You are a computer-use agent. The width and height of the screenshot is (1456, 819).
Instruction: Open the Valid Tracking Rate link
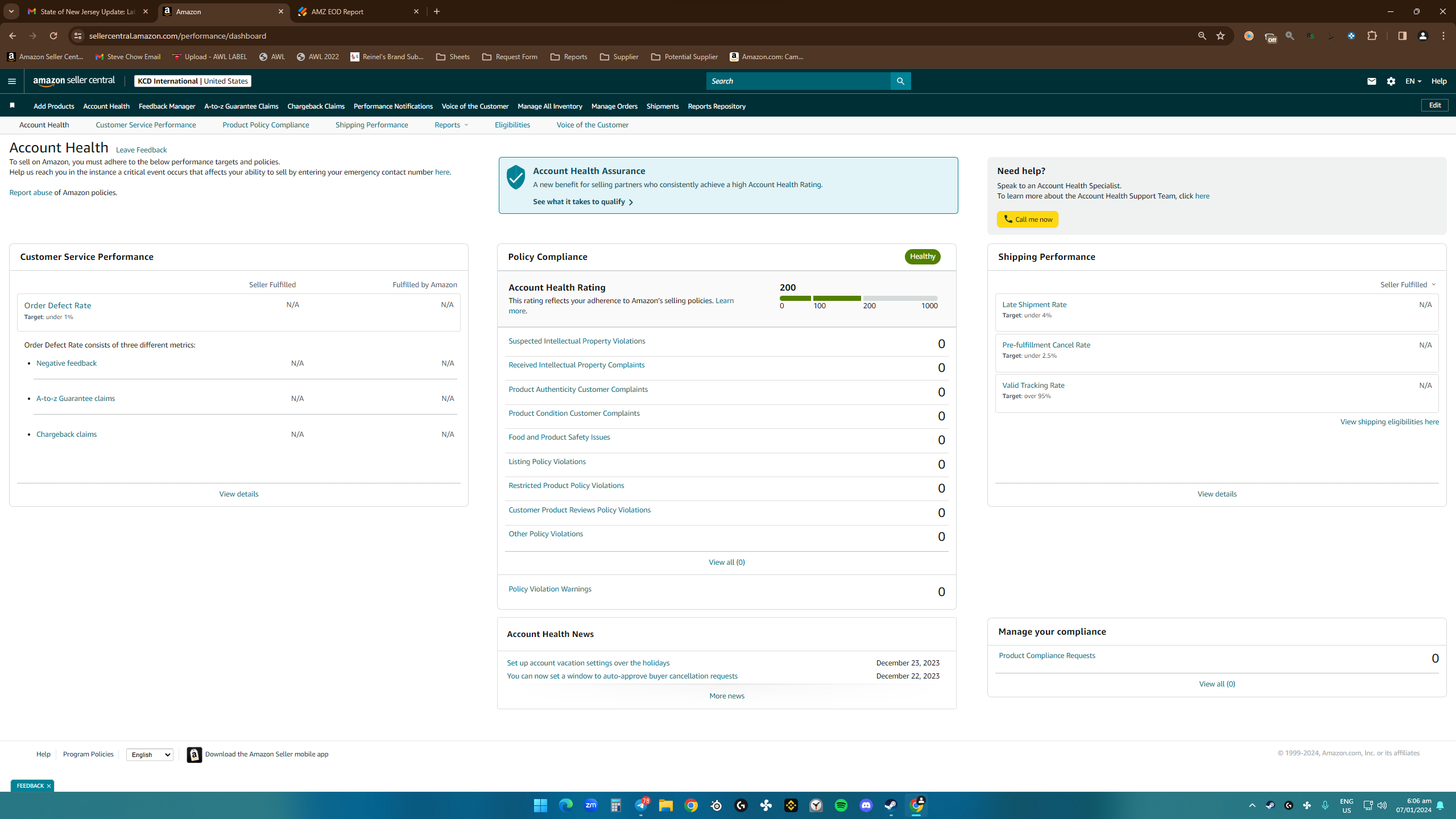coord(1033,386)
